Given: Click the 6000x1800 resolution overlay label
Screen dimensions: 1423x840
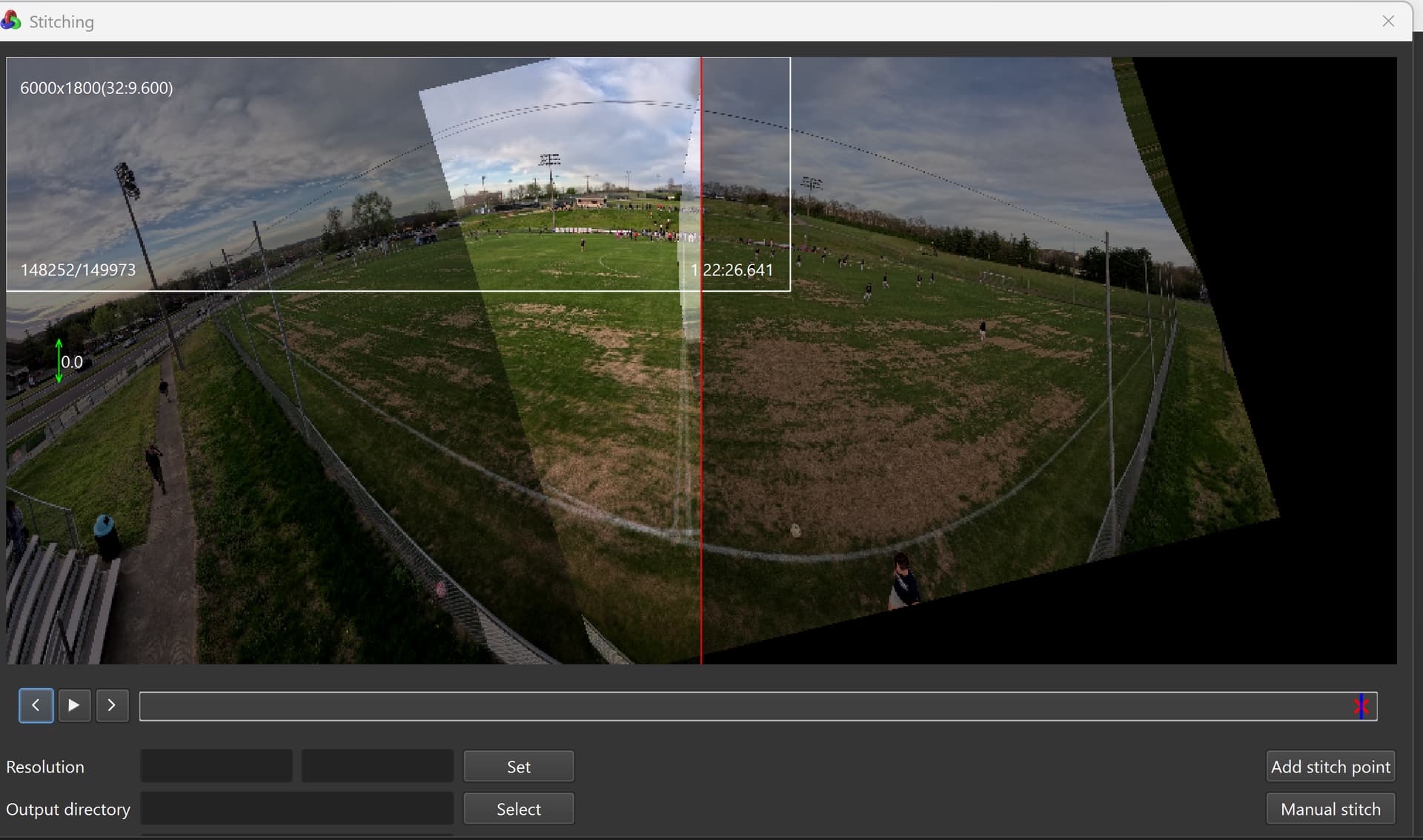Looking at the screenshot, I should [x=96, y=88].
